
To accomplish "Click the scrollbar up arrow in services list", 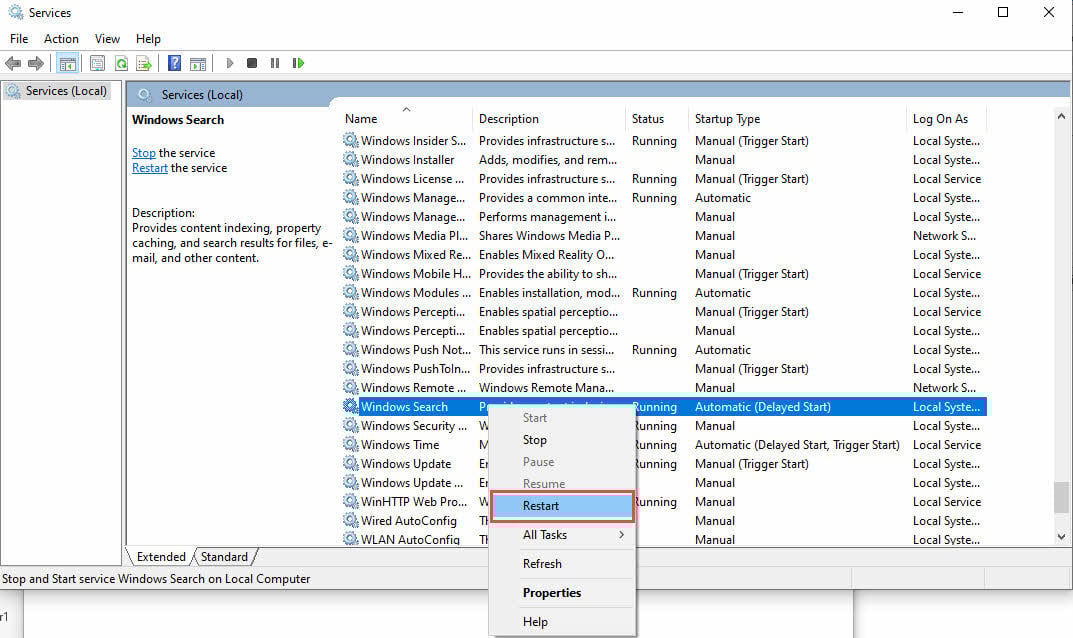I will click(1061, 116).
